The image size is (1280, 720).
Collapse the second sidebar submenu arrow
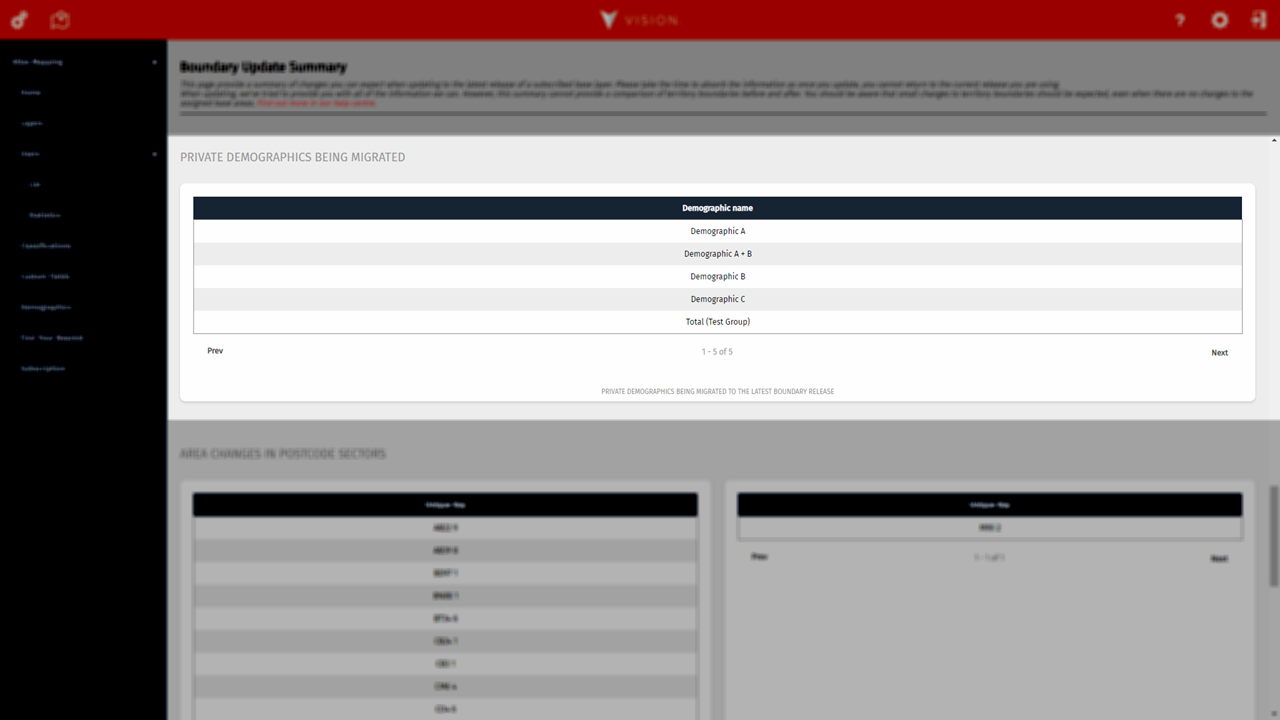click(154, 154)
